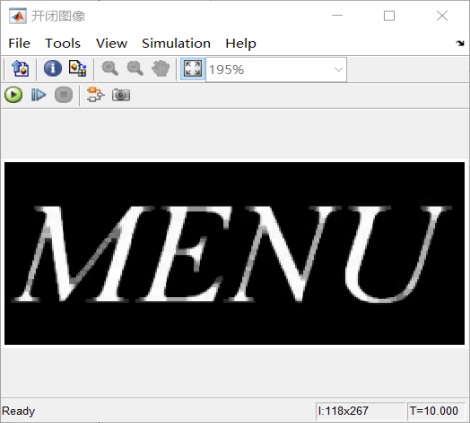Viewport: 470px width, 423px height.
Task: Open the Simulation menu
Action: click(176, 43)
